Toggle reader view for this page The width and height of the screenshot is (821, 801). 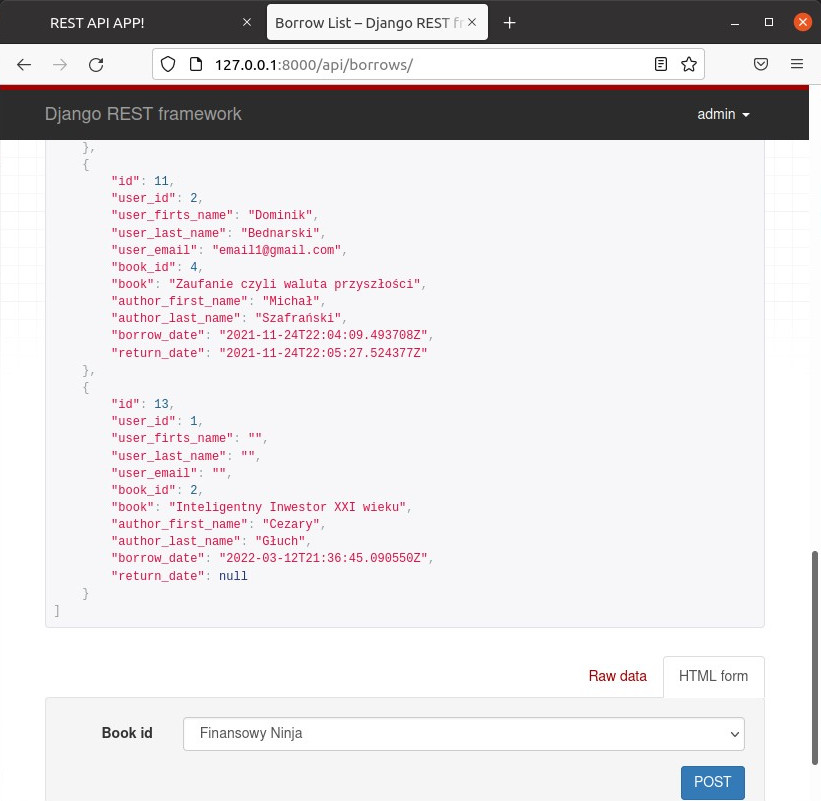coord(660,64)
